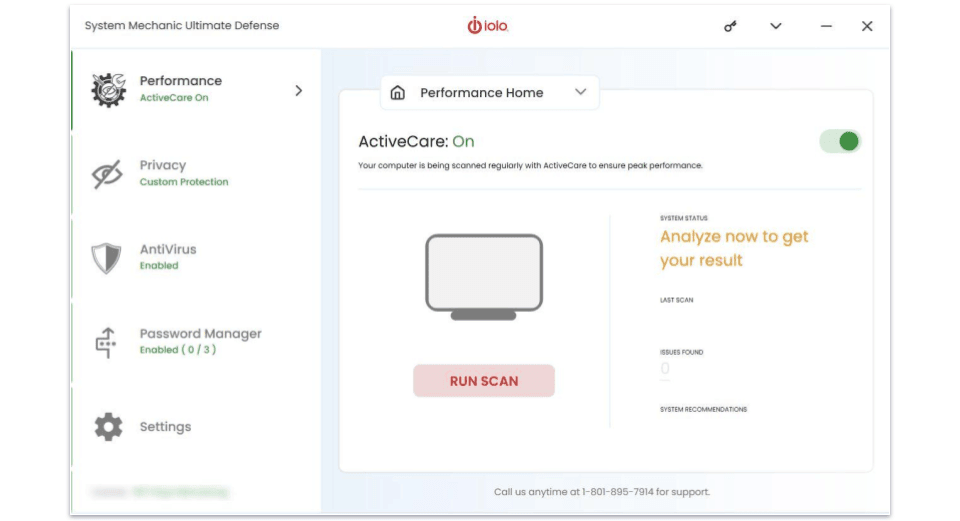Open Settings with the gear icon

point(108,427)
